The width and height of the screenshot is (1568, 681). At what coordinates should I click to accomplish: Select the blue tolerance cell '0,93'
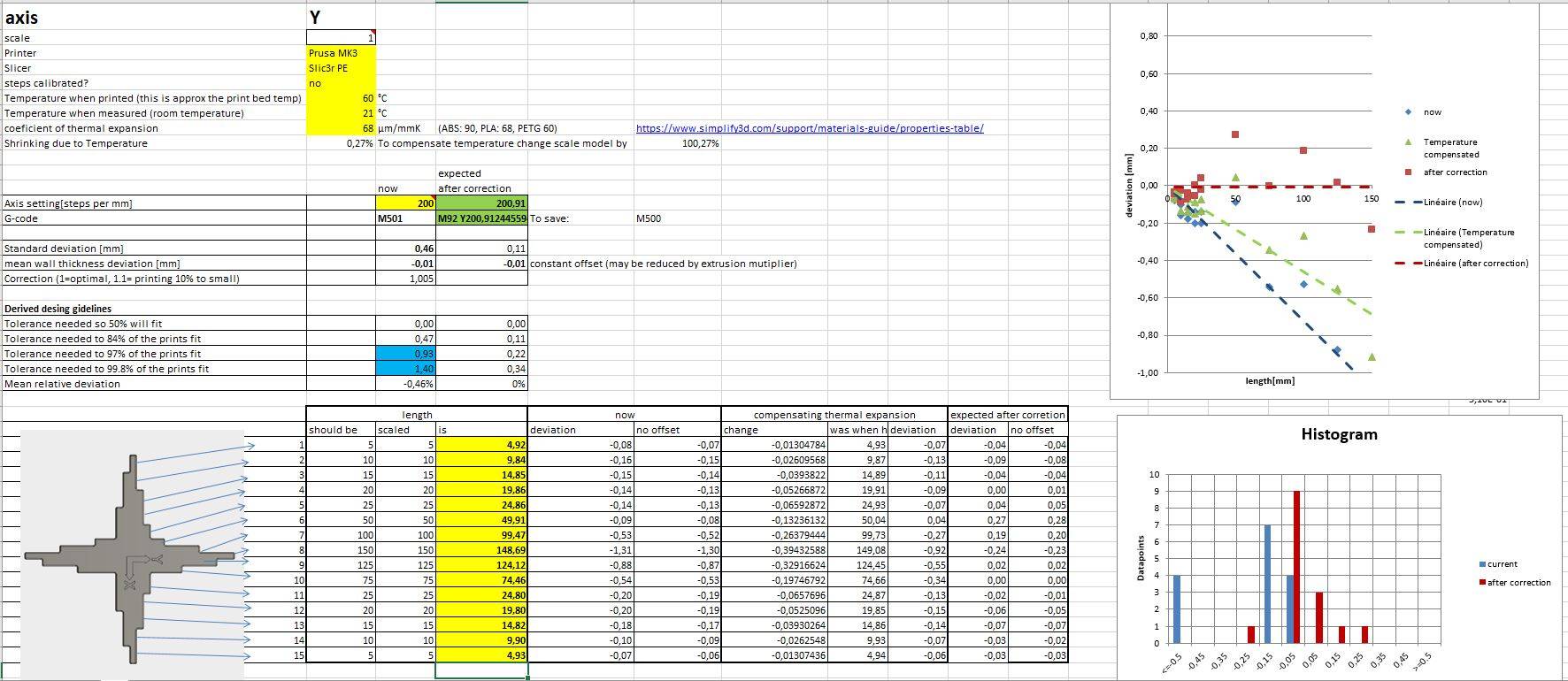(406, 354)
